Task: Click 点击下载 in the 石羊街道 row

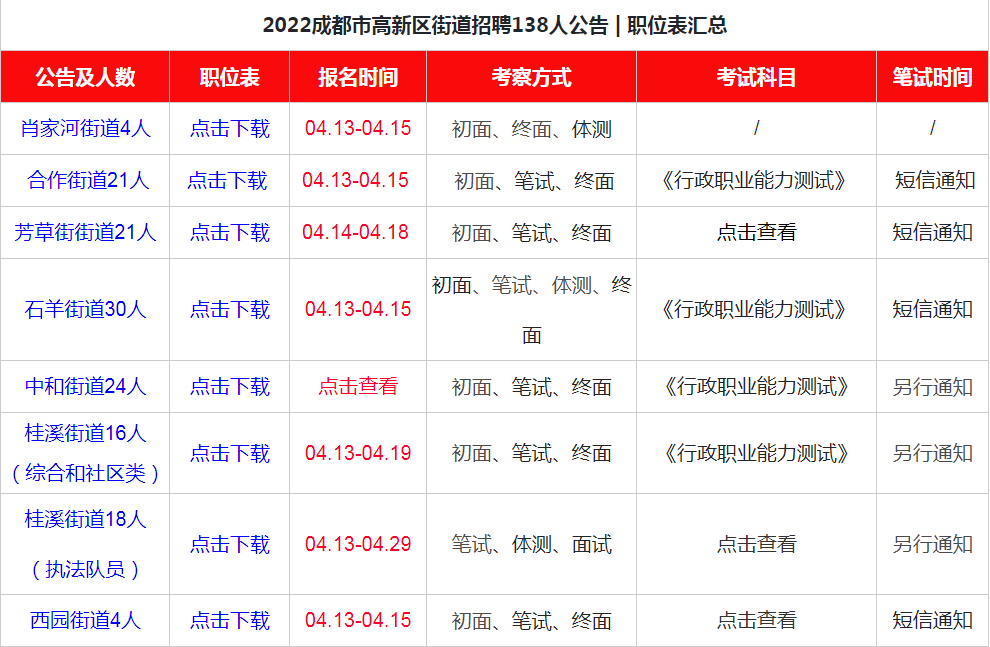Action: pyautogui.click(x=230, y=309)
